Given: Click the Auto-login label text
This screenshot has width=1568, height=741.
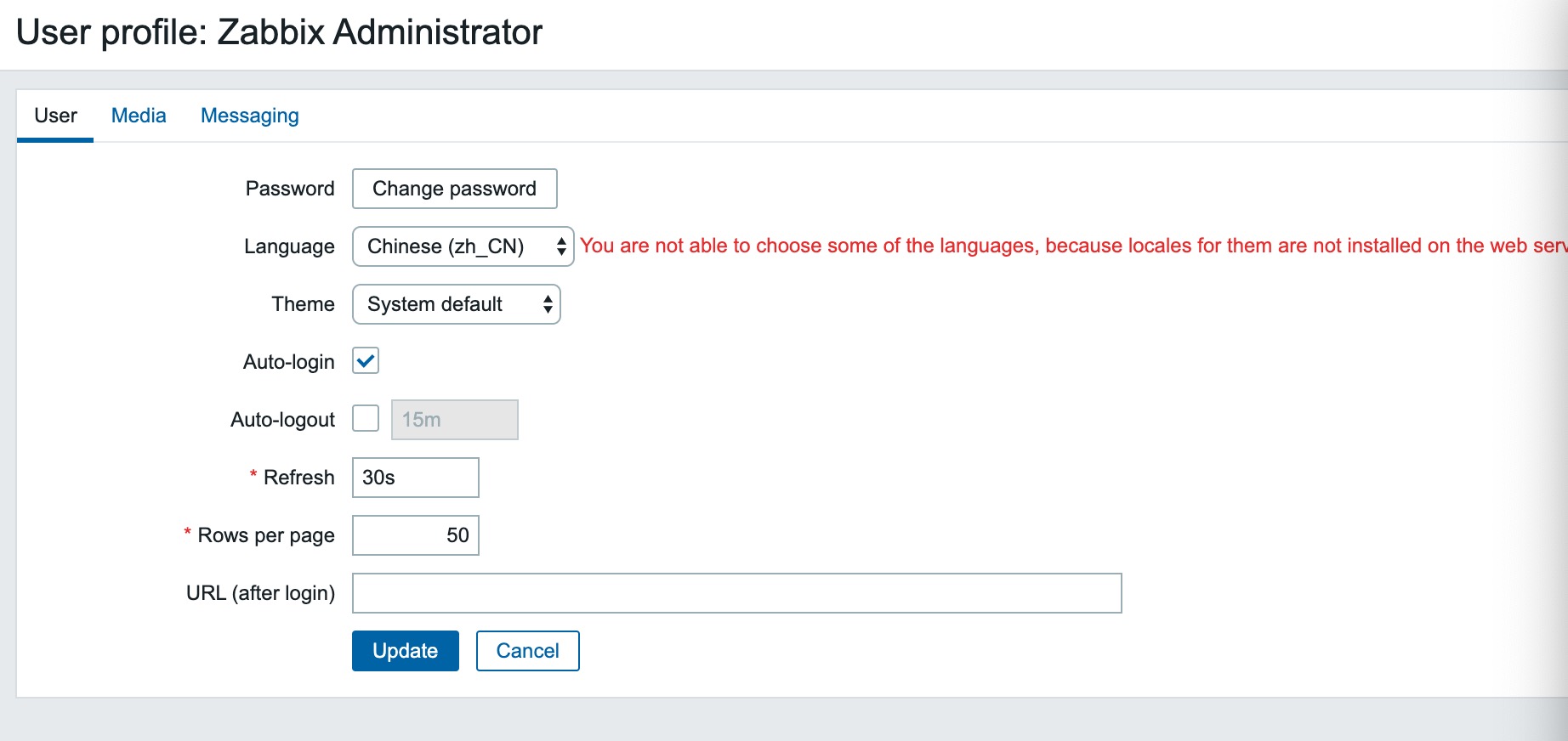Looking at the screenshot, I should pyautogui.click(x=289, y=362).
